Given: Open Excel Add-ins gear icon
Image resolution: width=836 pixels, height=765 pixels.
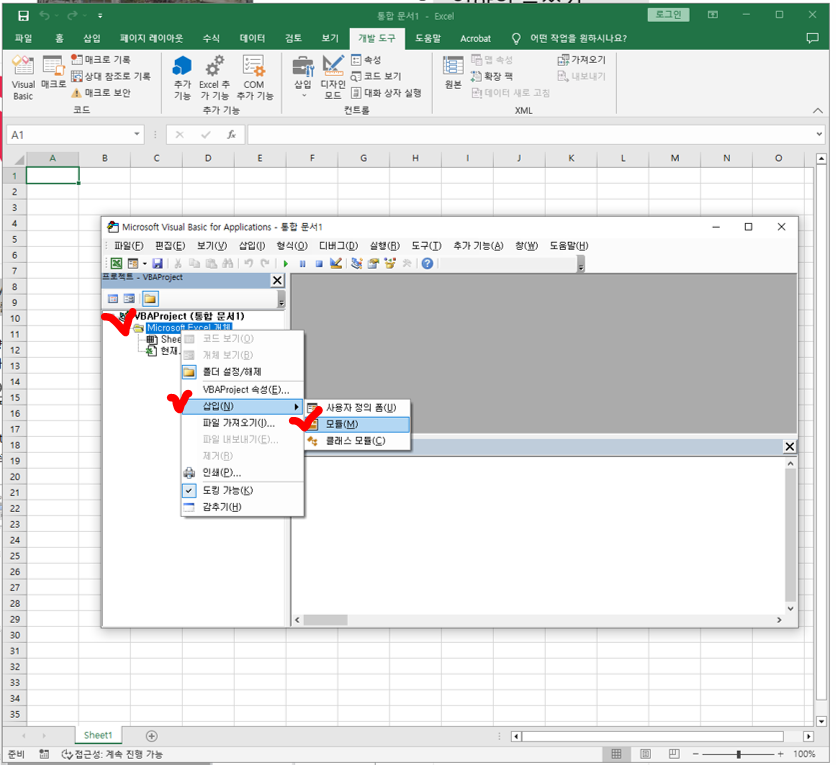Looking at the screenshot, I should pos(214,78).
